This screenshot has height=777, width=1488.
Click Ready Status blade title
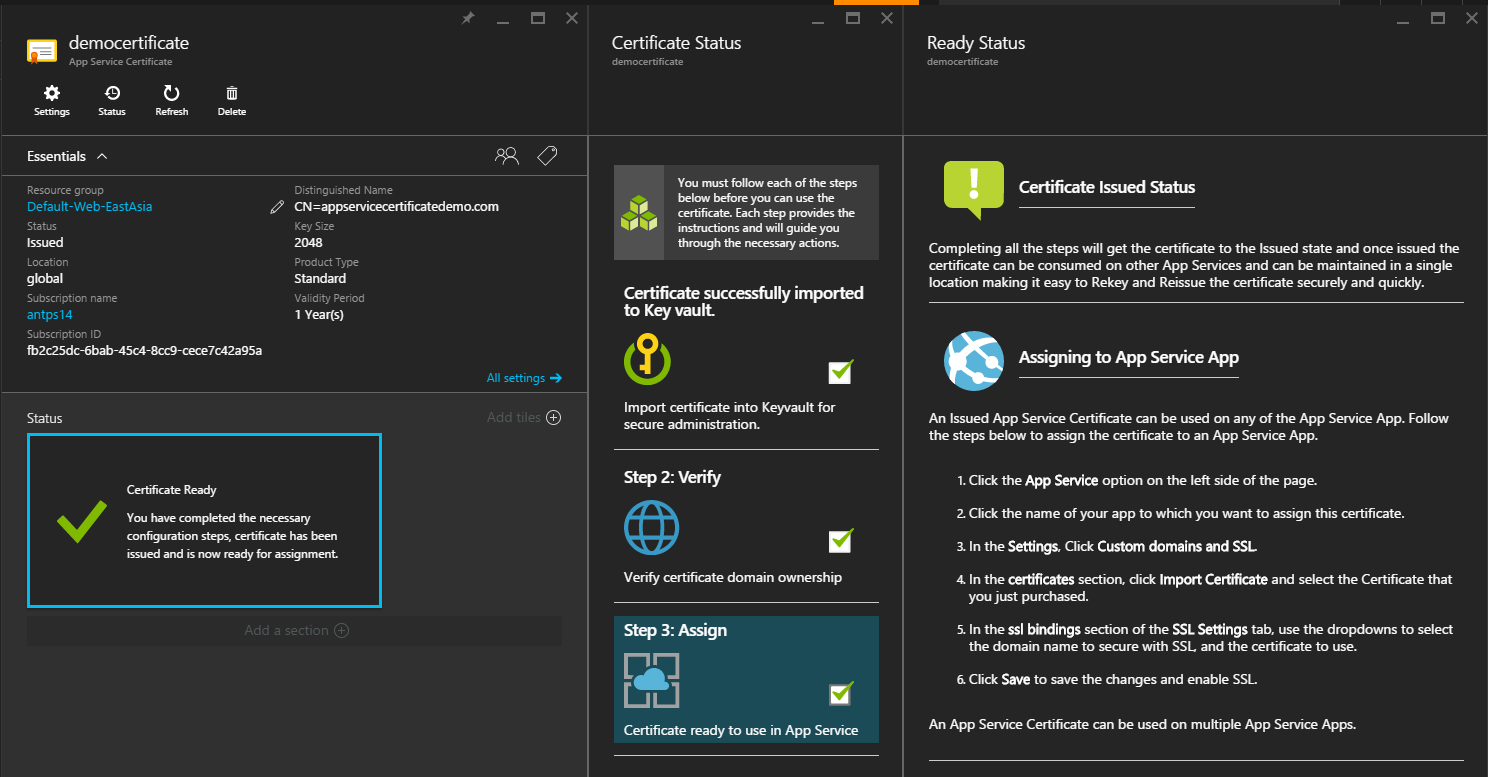[976, 43]
